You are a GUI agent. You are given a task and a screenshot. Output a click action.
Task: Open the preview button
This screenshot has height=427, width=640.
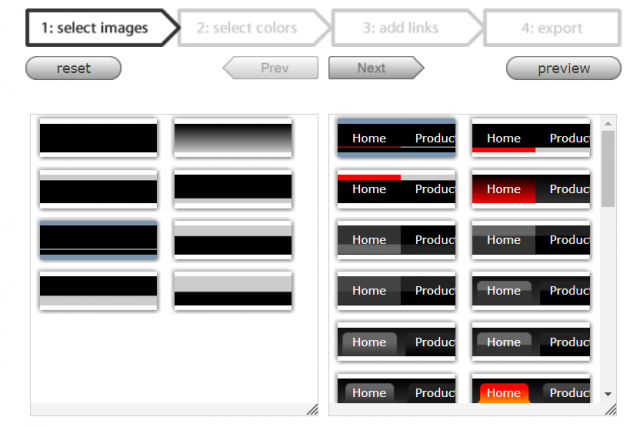click(x=563, y=68)
